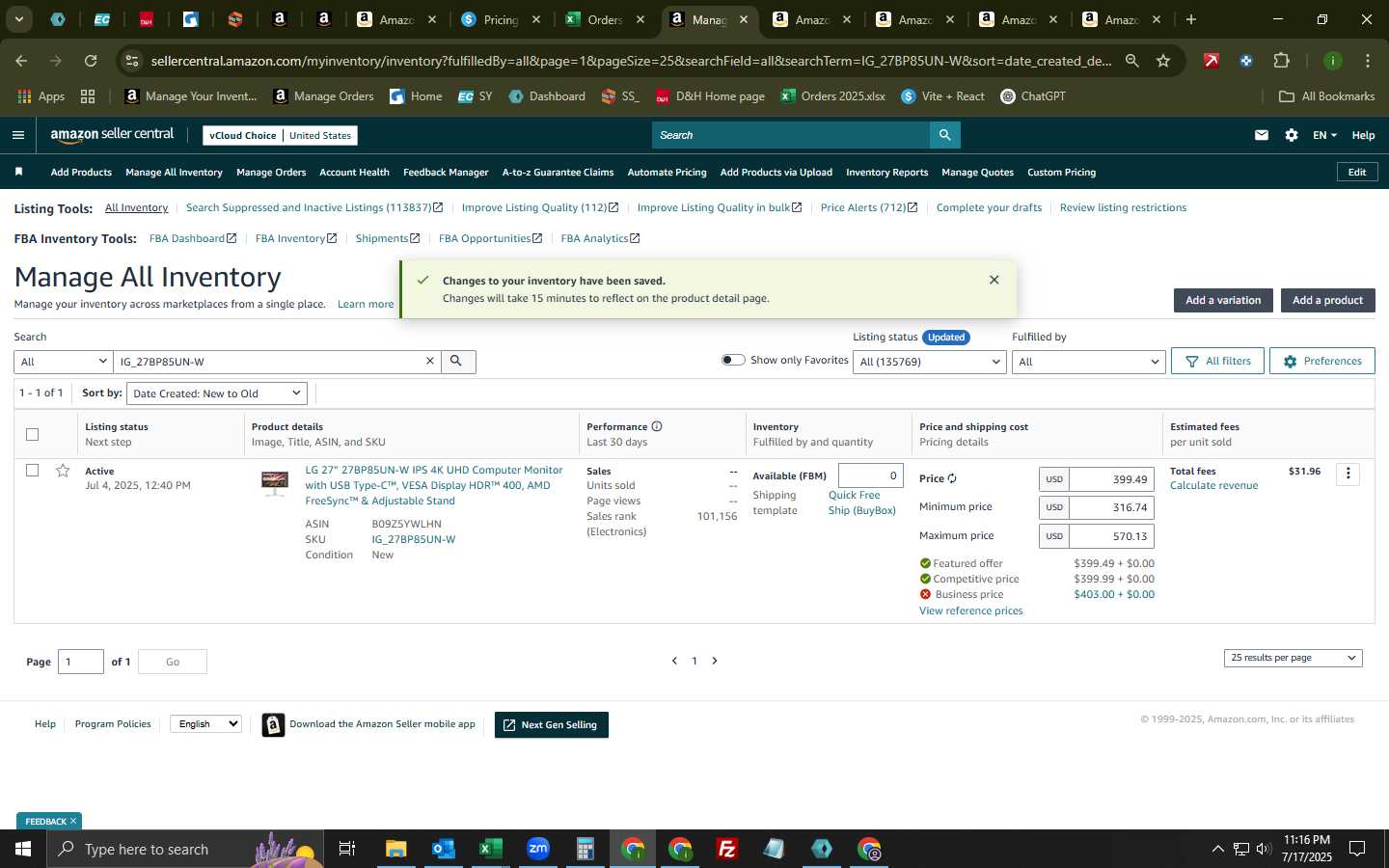Open Calculate revenue link
This screenshot has width=1389, height=868.
pos(1213,485)
